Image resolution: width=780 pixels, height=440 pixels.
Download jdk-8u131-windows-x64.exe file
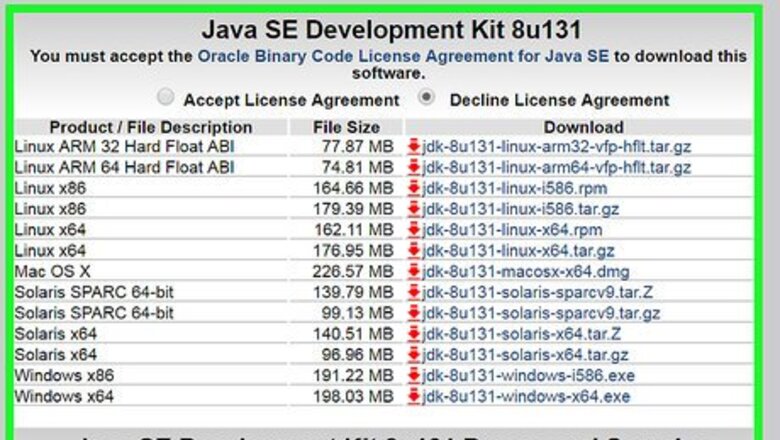(x=526, y=397)
